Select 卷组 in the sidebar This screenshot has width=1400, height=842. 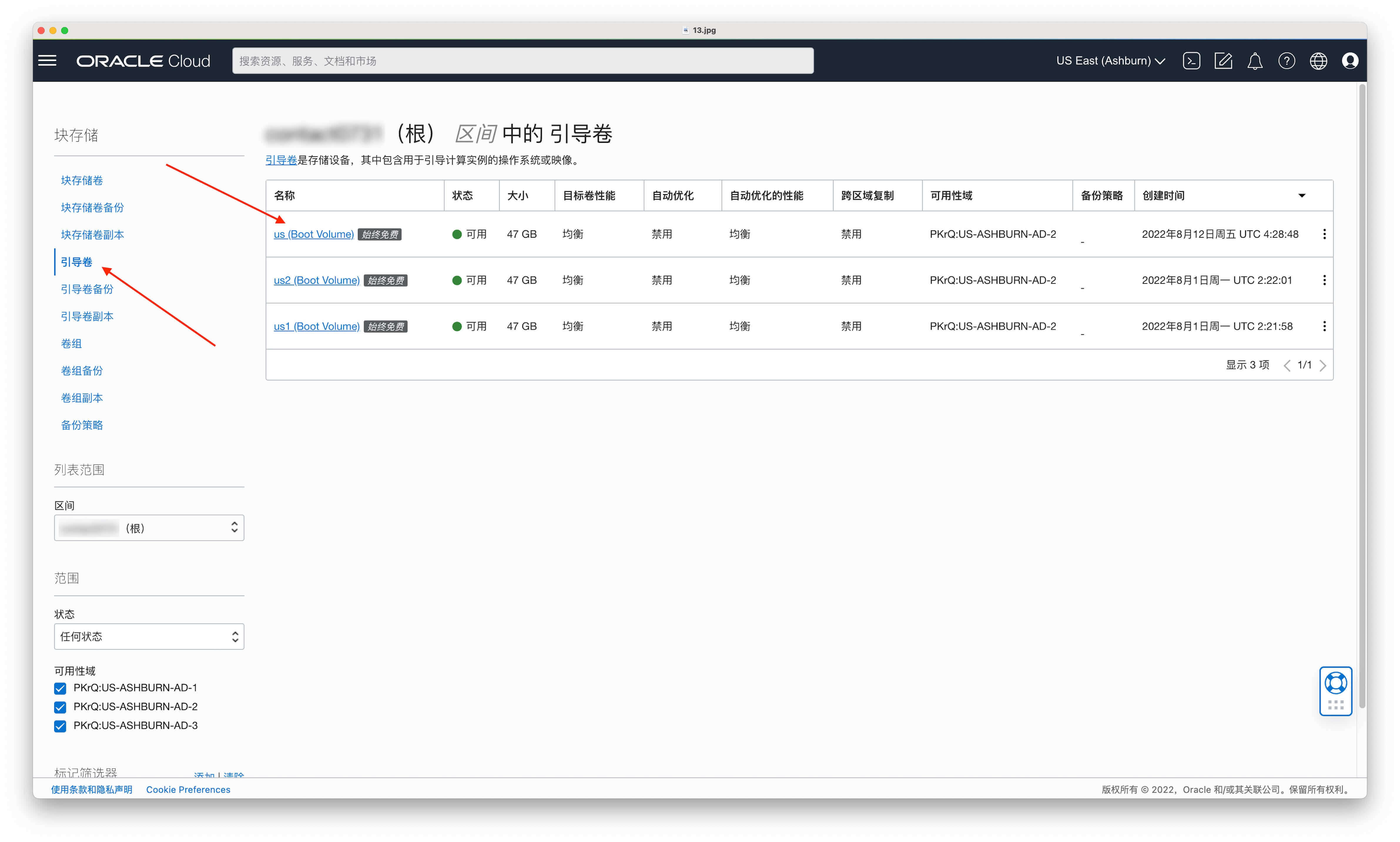(x=71, y=344)
